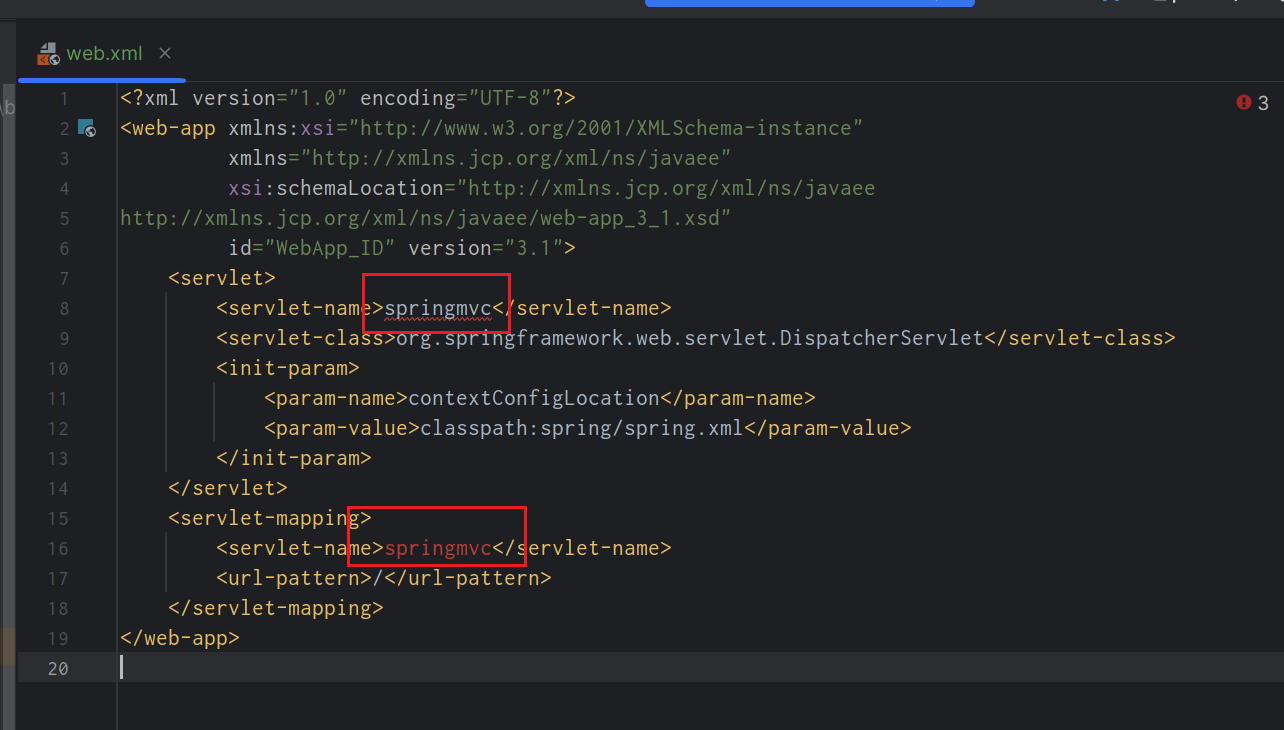This screenshot has width=1284, height=730.
Task: Click line number 16 in the gutter
Action: pos(58,548)
